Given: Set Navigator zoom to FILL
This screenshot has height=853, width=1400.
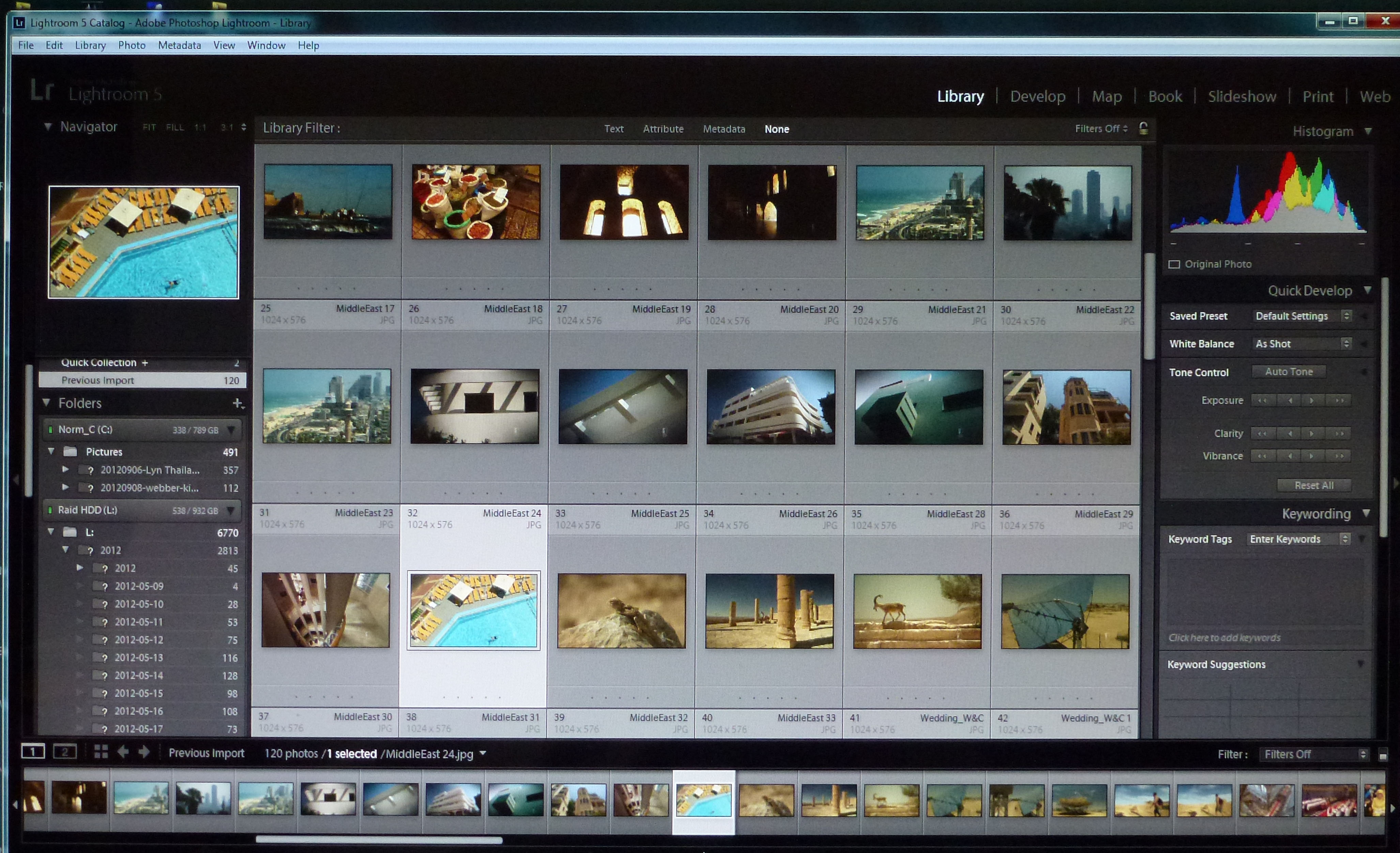Looking at the screenshot, I should click(x=174, y=127).
